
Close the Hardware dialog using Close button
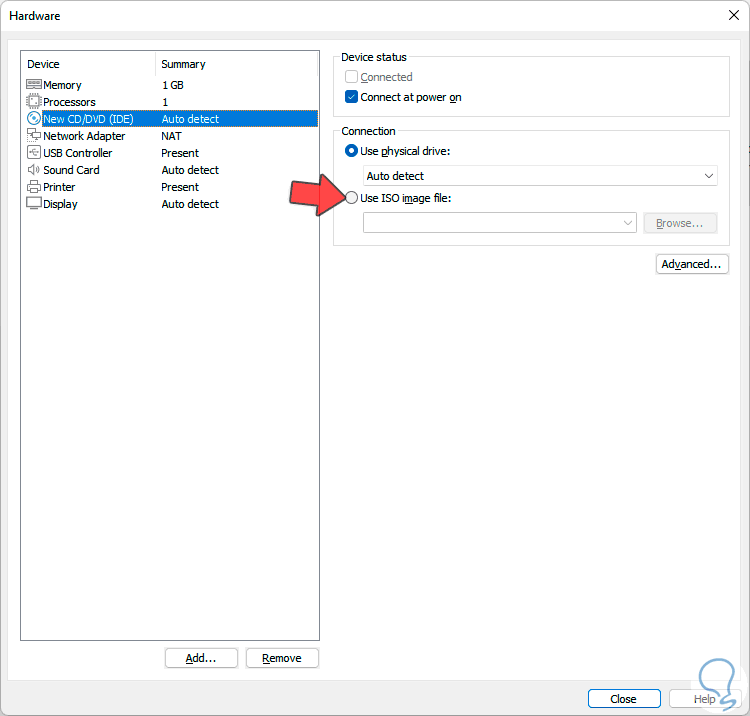(x=624, y=699)
